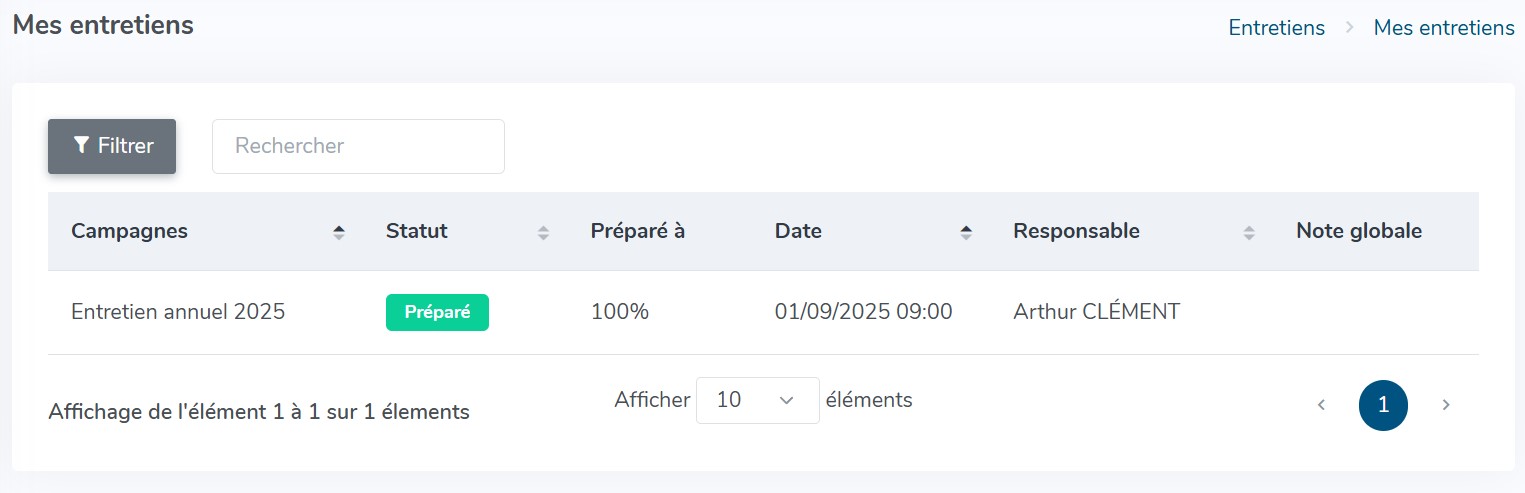The height and width of the screenshot is (493, 1525).
Task: Open Entretien annuel 2025 row
Action: click(x=763, y=312)
